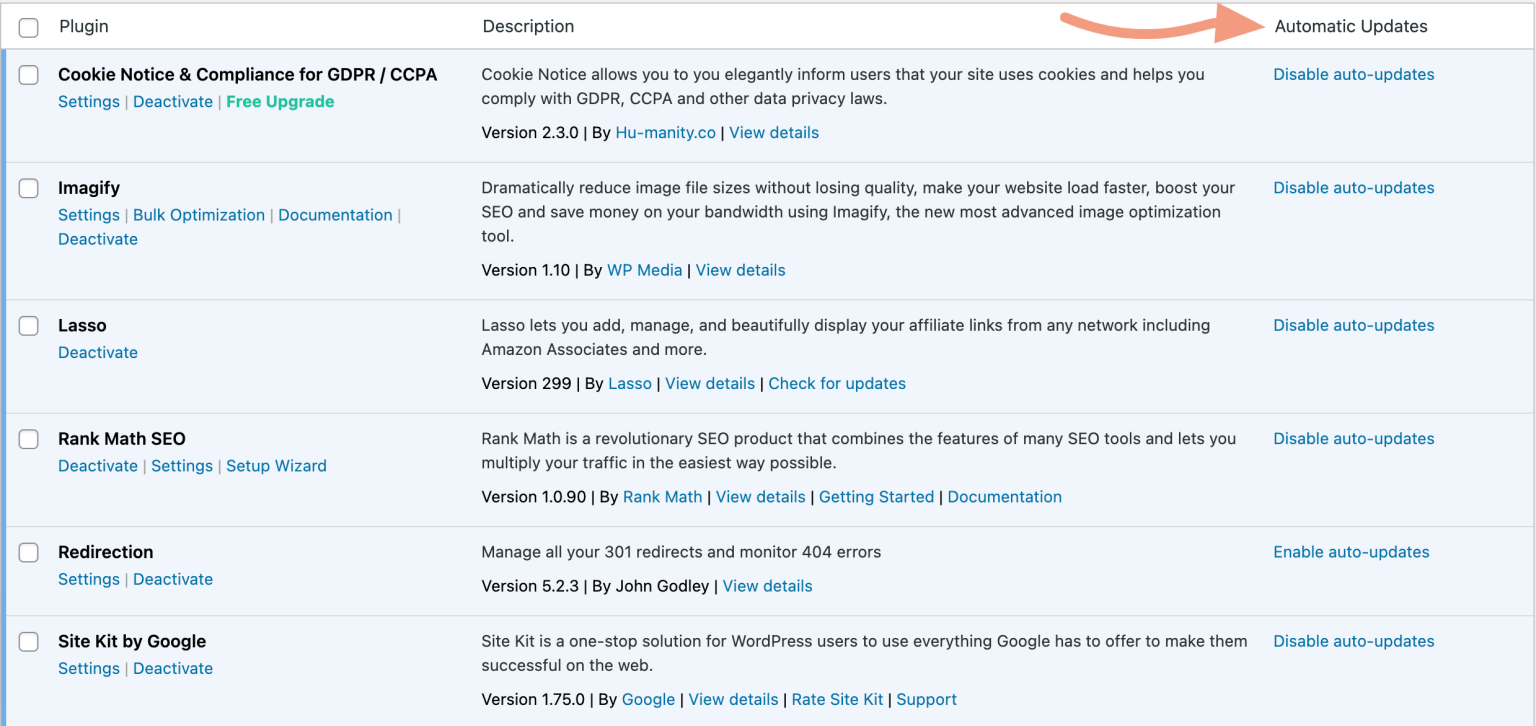Click the Free Upgrade link for Cookie Notice
The image size is (1536, 726).
pyautogui.click(x=280, y=102)
